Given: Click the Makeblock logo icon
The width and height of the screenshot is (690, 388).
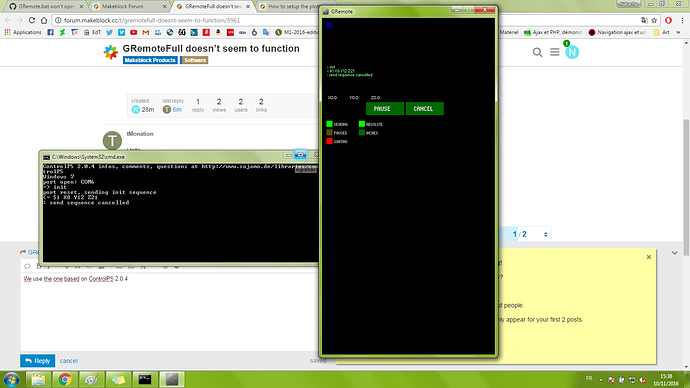Looking at the screenshot, I should pos(111,52).
